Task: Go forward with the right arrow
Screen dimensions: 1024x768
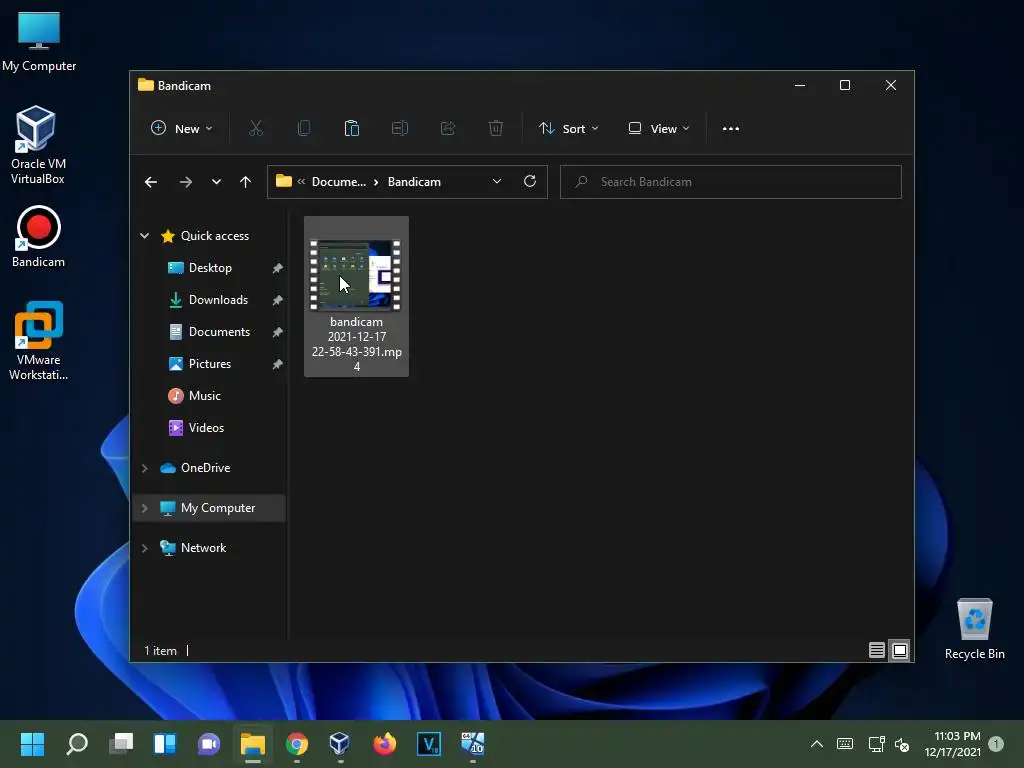Action: click(185, 182)
